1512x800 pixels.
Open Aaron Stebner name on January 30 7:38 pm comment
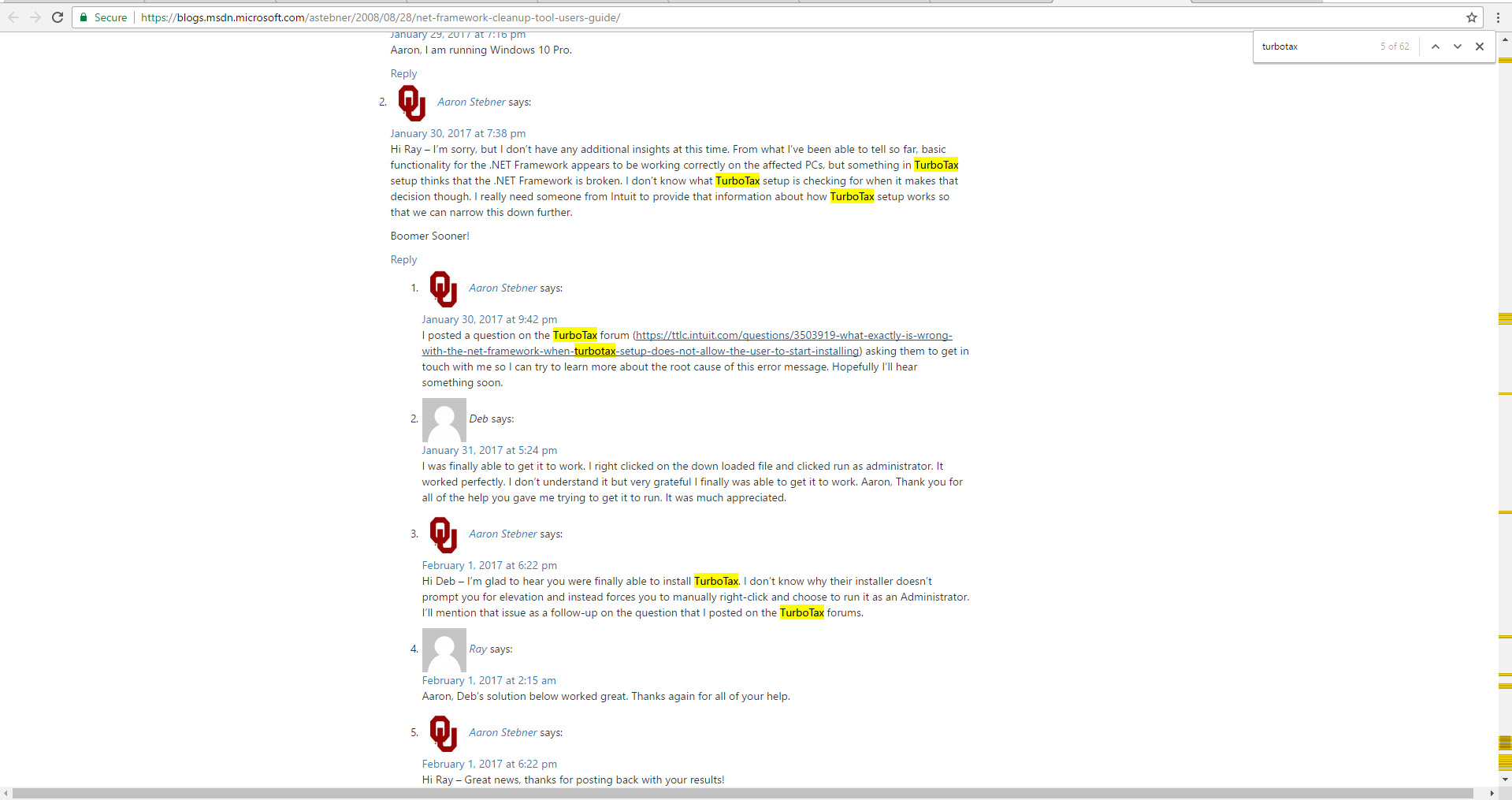471,102
